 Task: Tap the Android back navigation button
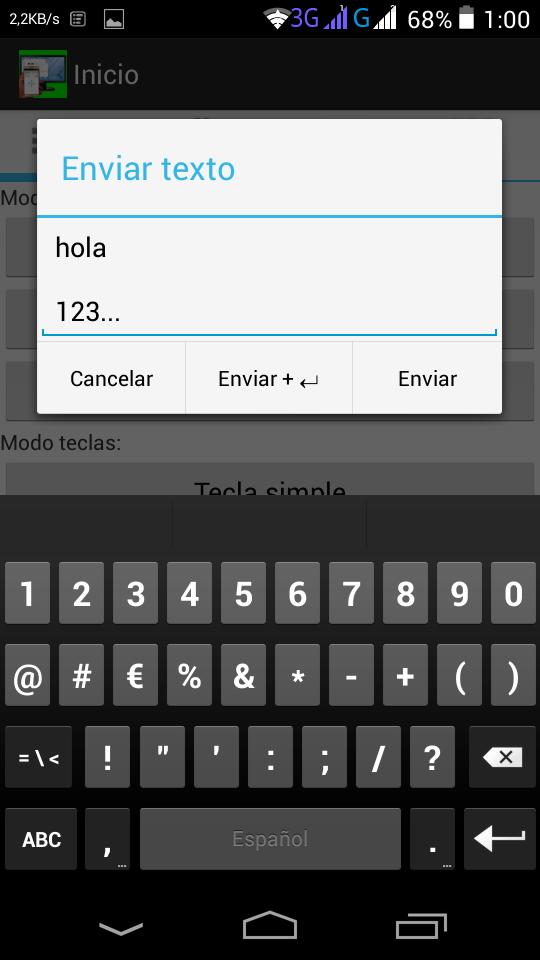[x=121, y=928]
